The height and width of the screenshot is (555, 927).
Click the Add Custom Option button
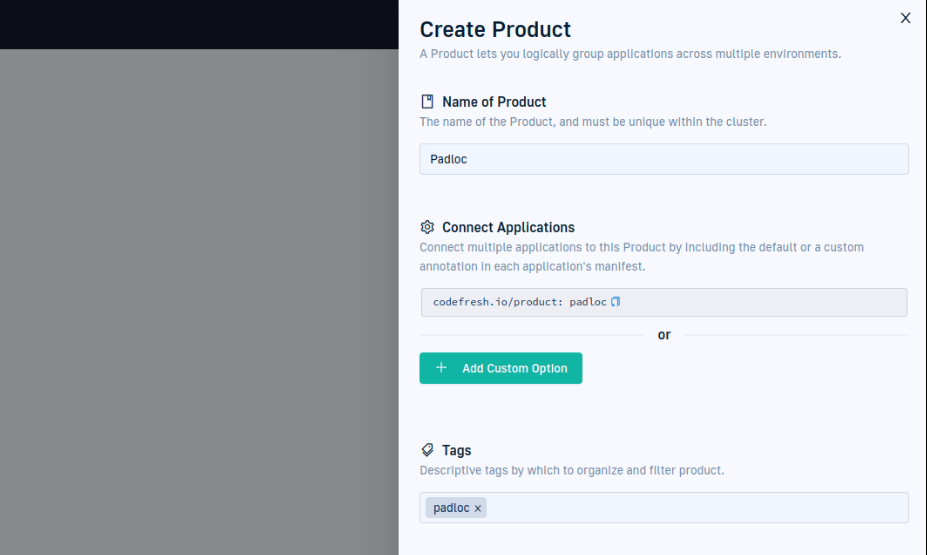[x=501, y=368]
